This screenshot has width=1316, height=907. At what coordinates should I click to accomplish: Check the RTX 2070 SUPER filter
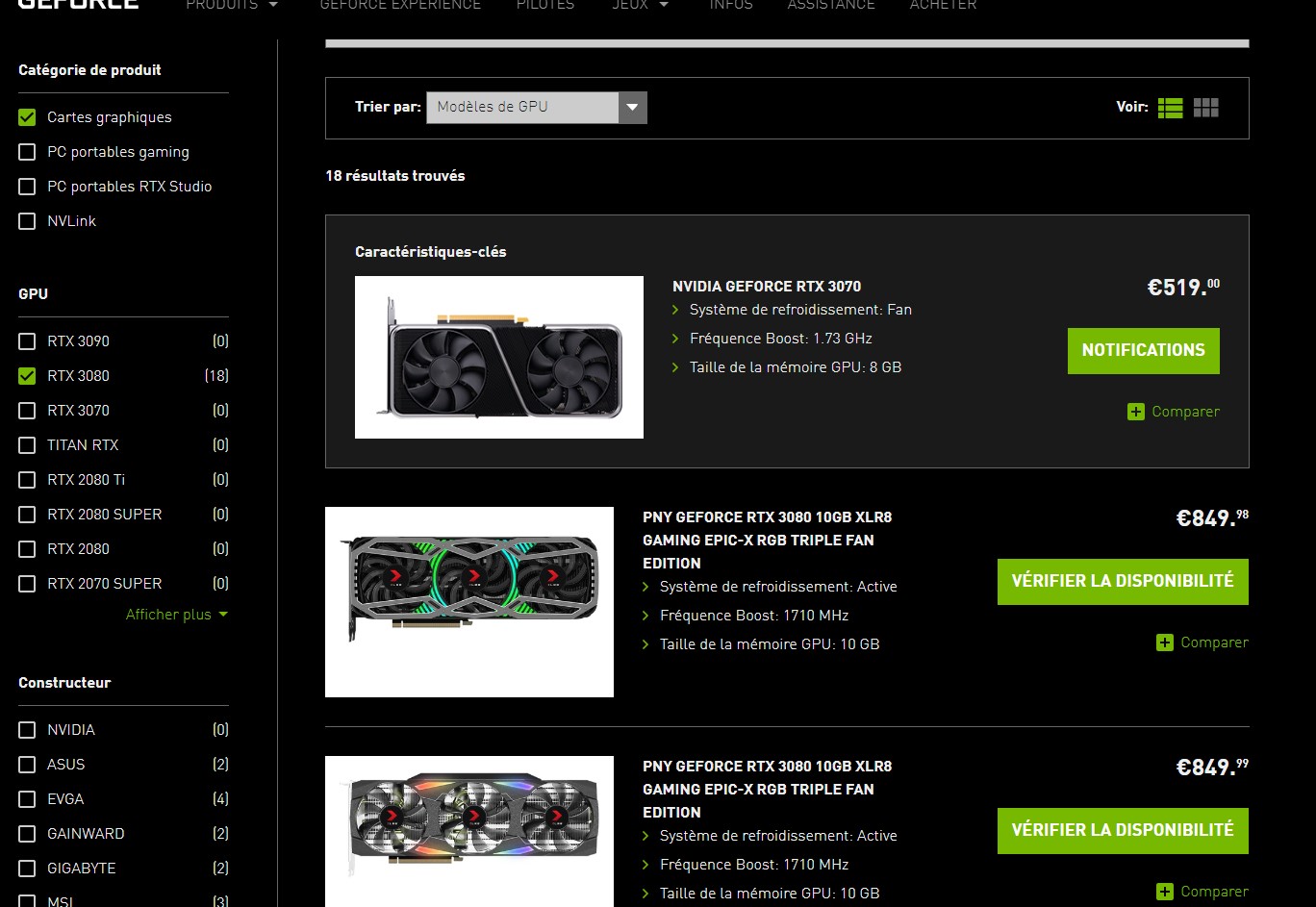point(27,584)
